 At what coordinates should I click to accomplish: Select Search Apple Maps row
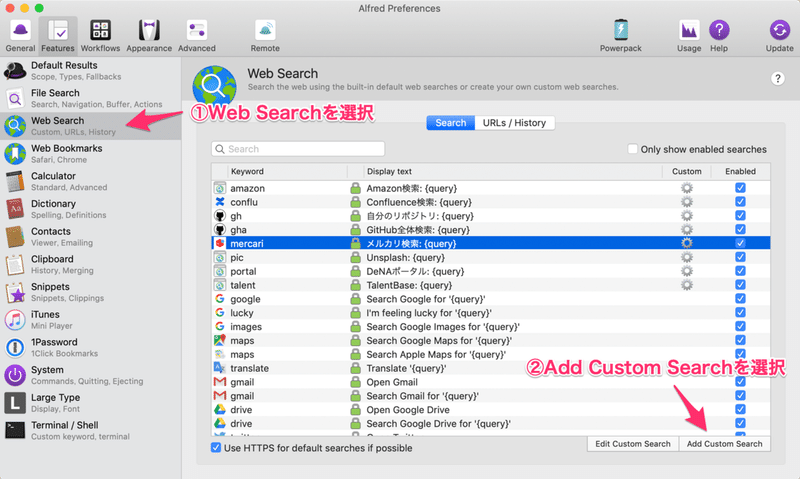point(491,354)
